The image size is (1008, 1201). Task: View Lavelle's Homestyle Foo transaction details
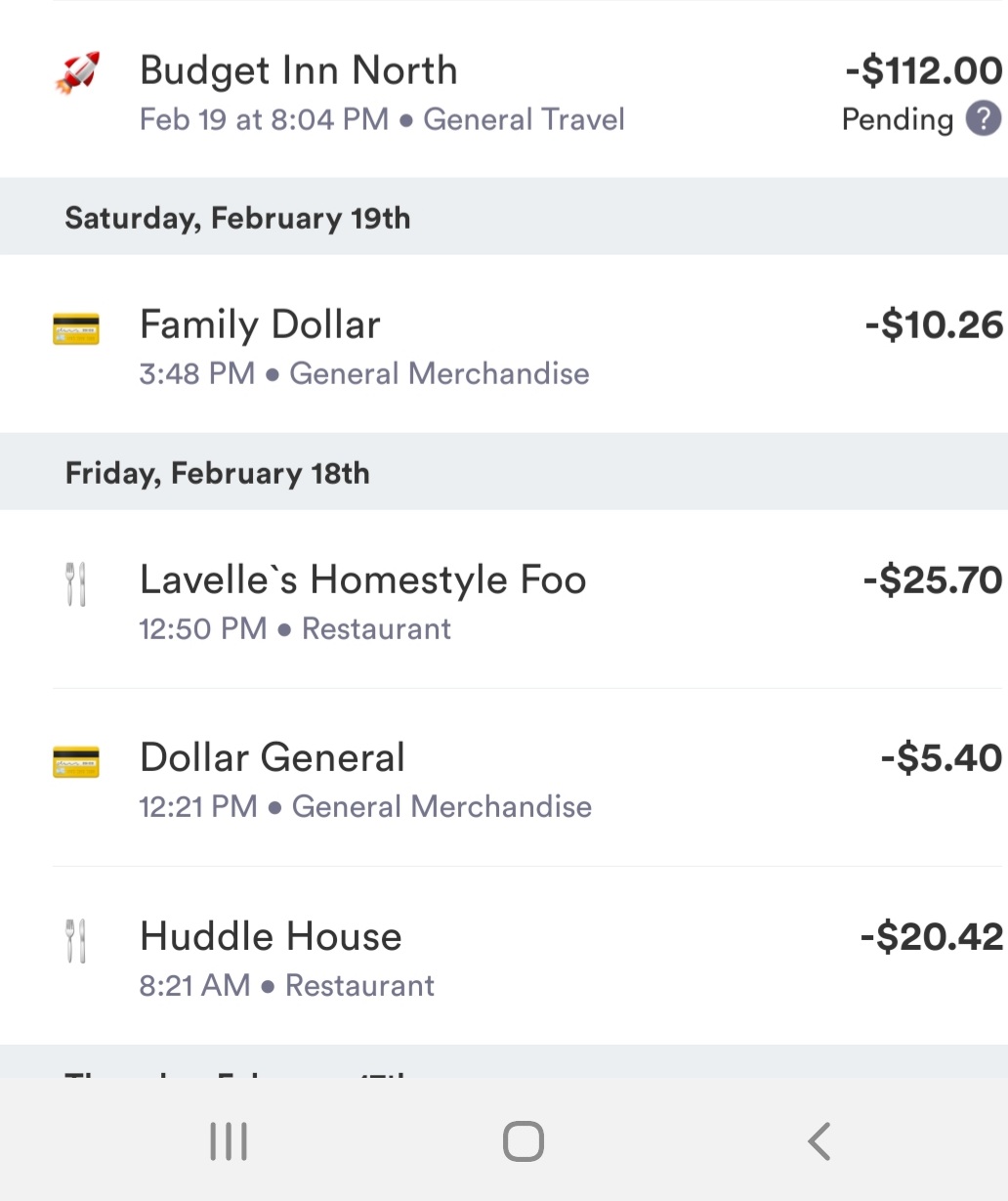click(362, 580)
